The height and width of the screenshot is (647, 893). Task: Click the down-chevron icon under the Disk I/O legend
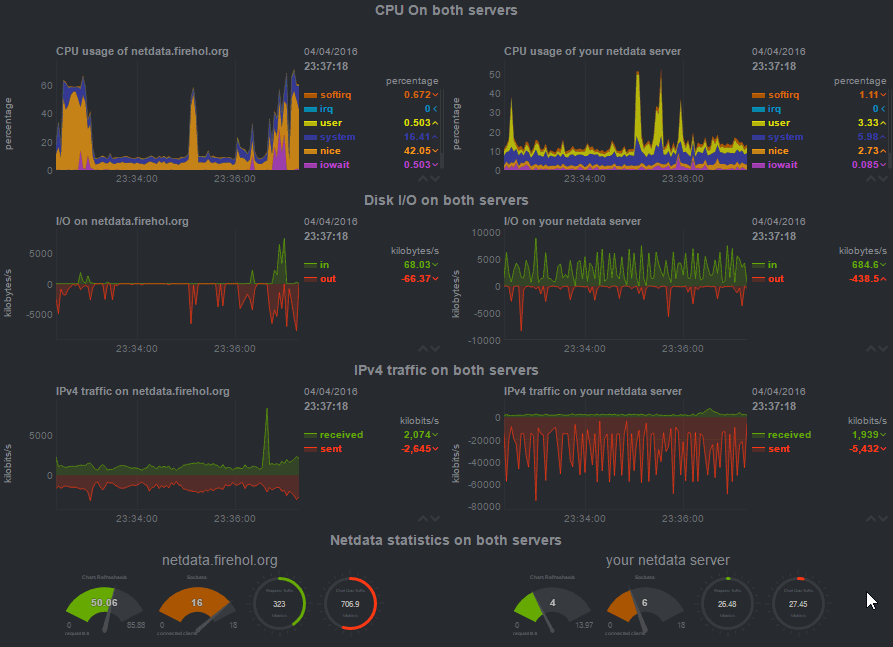click(x=434, y=348)
